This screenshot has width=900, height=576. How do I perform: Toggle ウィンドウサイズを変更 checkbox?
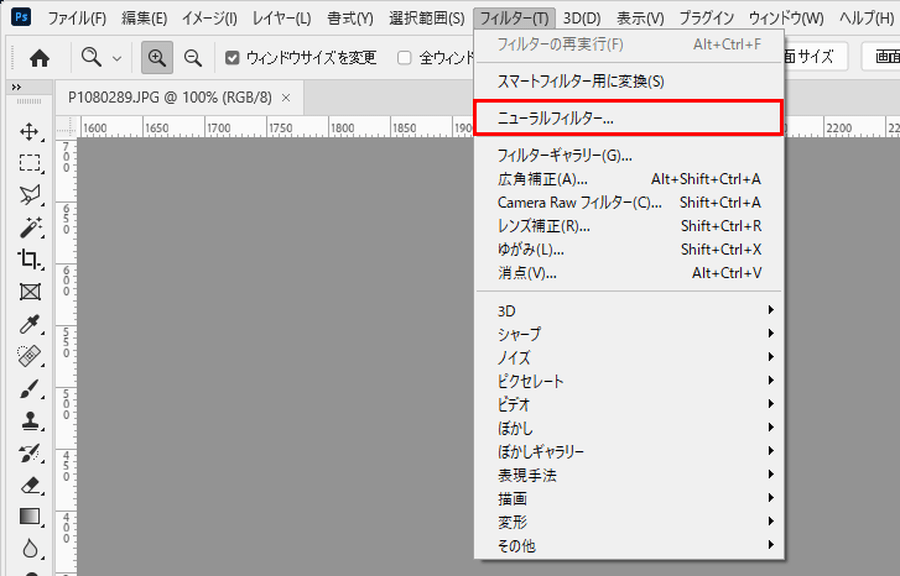coord(232,58)
